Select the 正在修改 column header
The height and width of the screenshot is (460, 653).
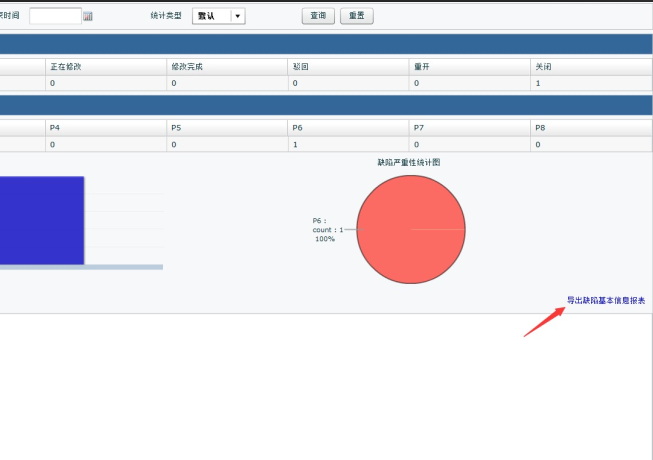66,67
